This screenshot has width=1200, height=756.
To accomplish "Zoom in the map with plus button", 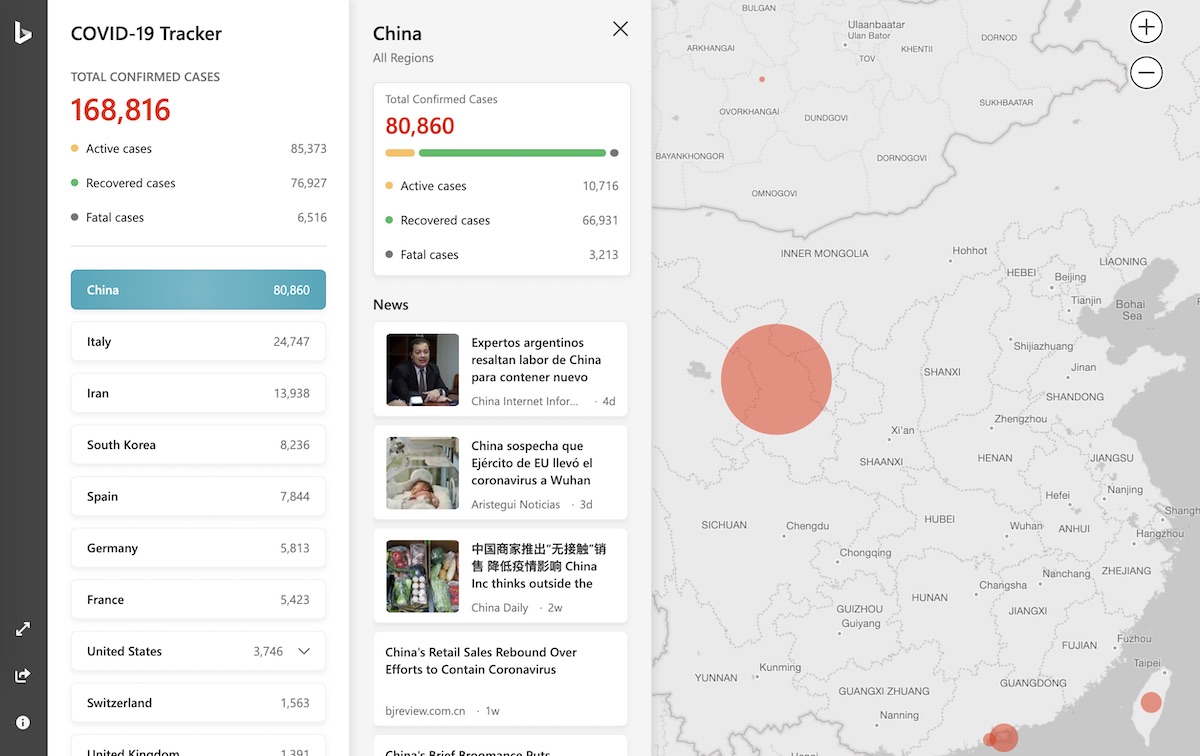I will pyautogui.click(x=1146, y=27).
